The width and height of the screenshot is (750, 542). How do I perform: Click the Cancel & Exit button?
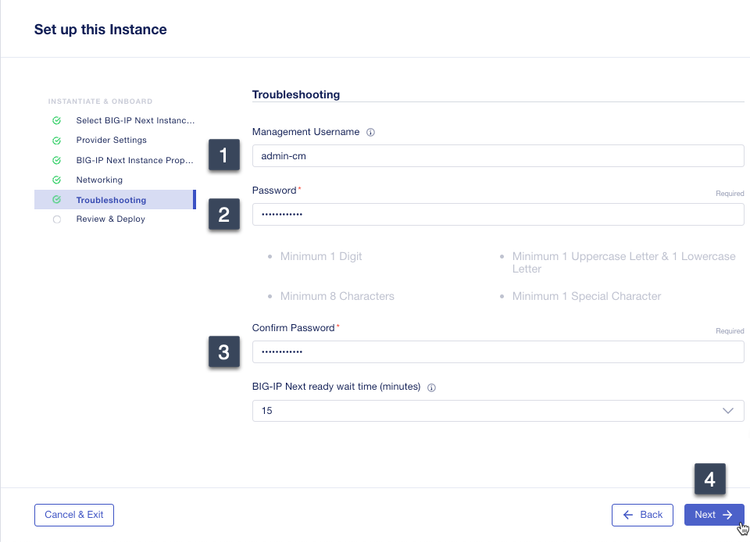tap(74, 515)
